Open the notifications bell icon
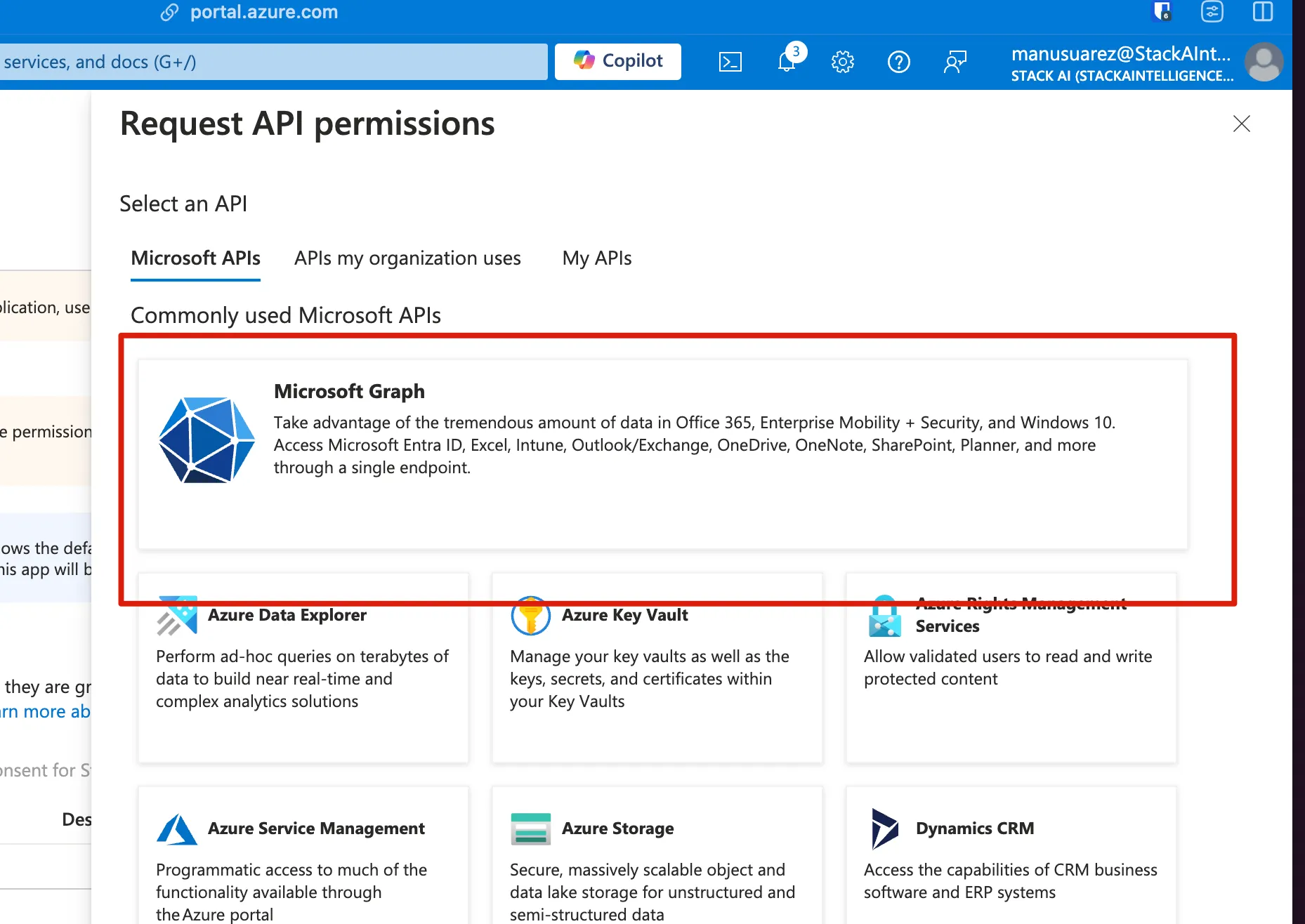The width and height of the screenshot is (1305, 924). click(787, 62)
